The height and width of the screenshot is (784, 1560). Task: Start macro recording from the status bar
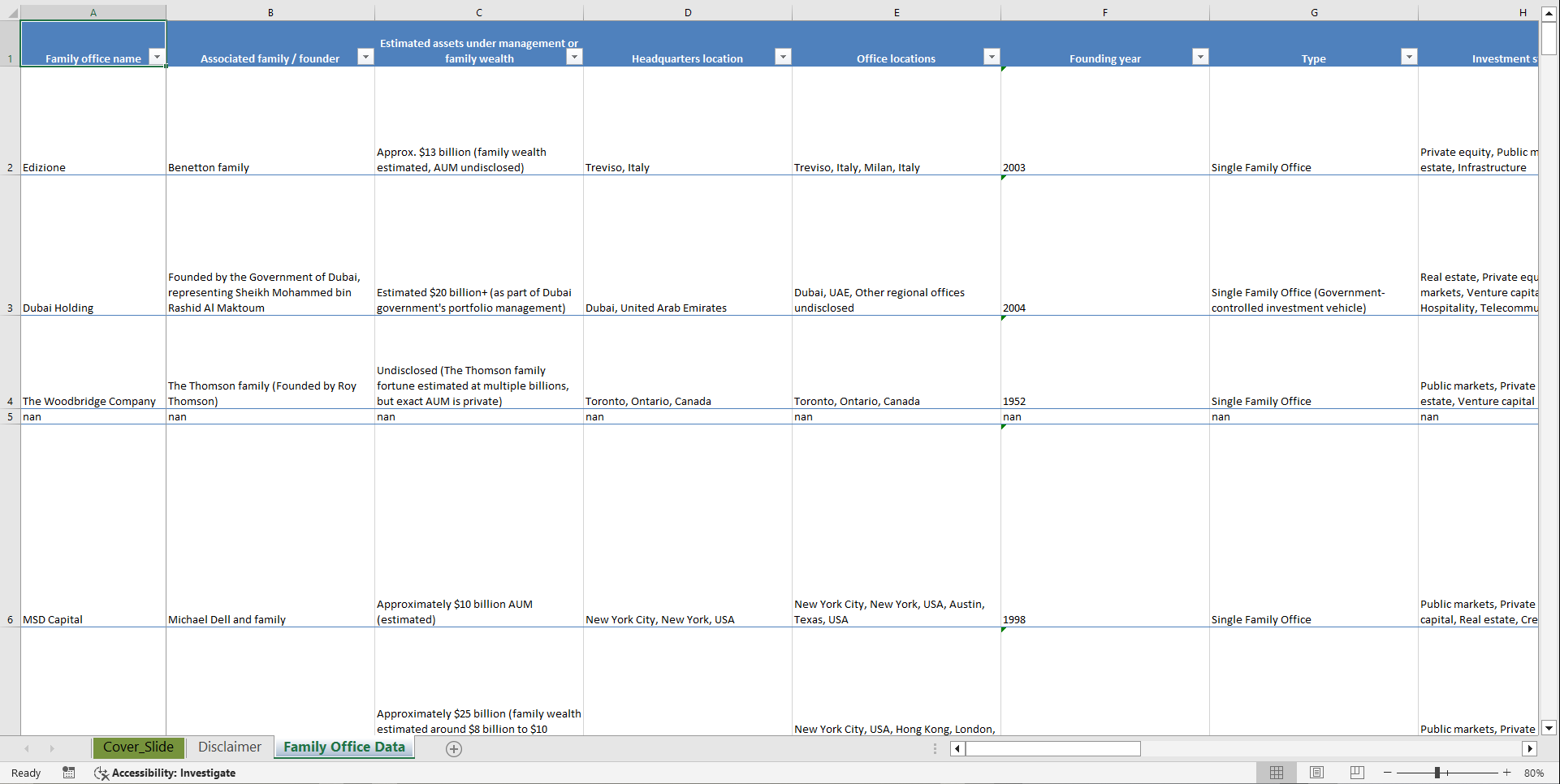[69, 773]
